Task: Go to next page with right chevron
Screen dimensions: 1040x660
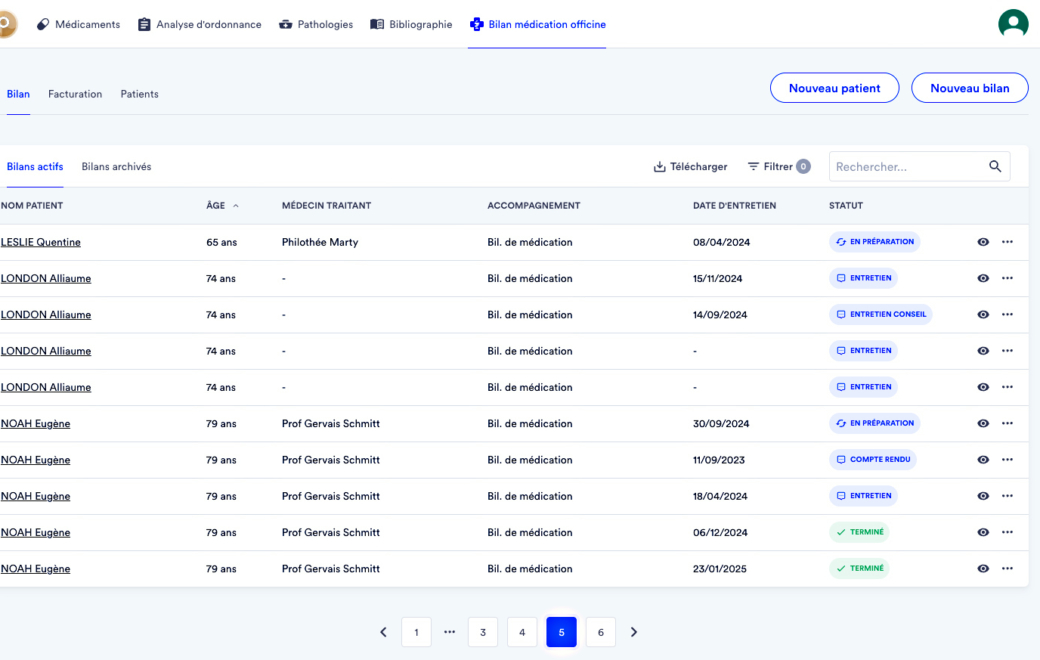Action: [x=634, y=632]
